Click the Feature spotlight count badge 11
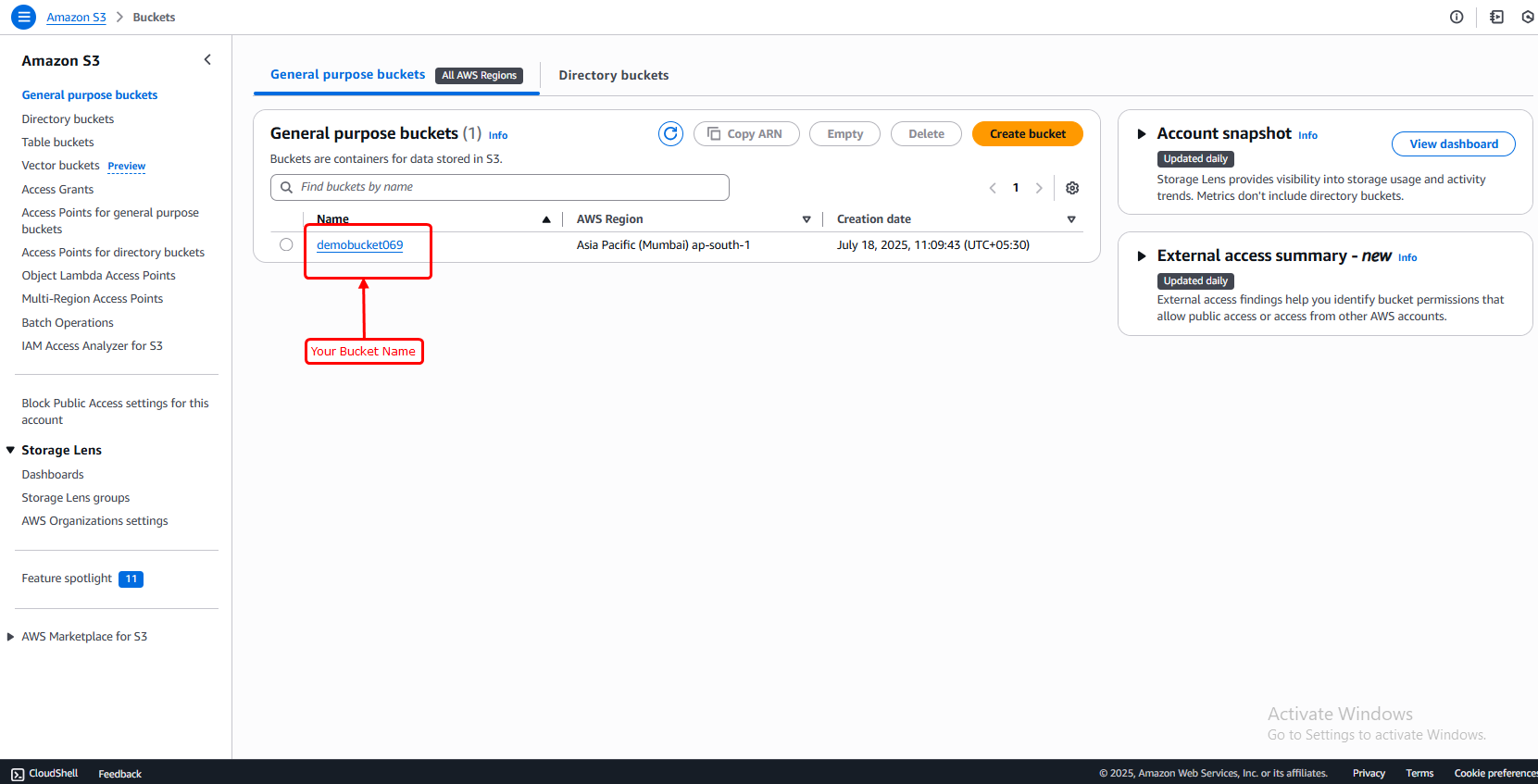The width and height of the screenshot is (1538, 784). (x=131, y=579)
